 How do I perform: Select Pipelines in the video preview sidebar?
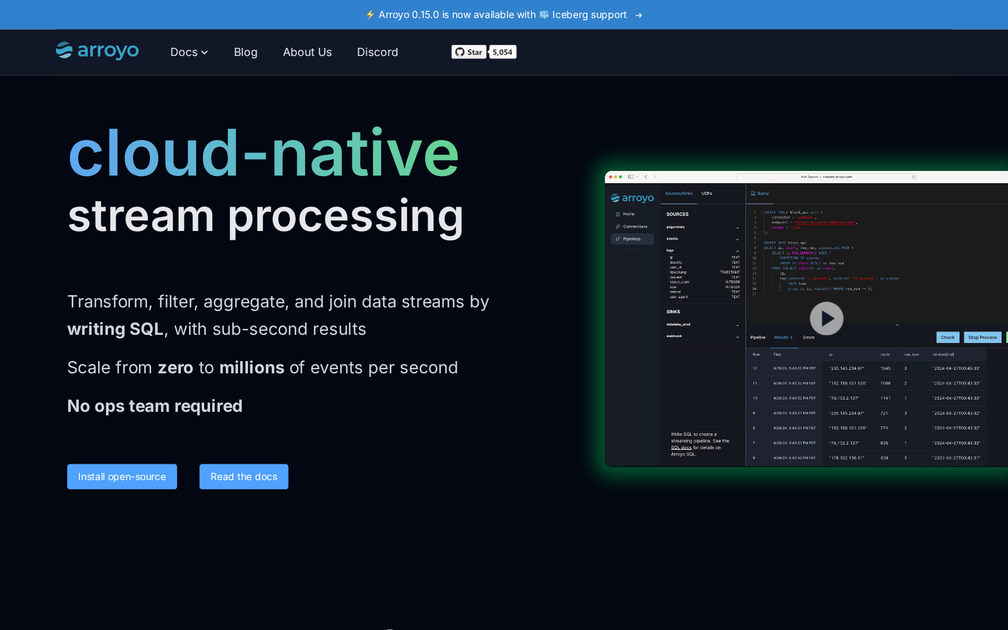[x=632, y=238]
